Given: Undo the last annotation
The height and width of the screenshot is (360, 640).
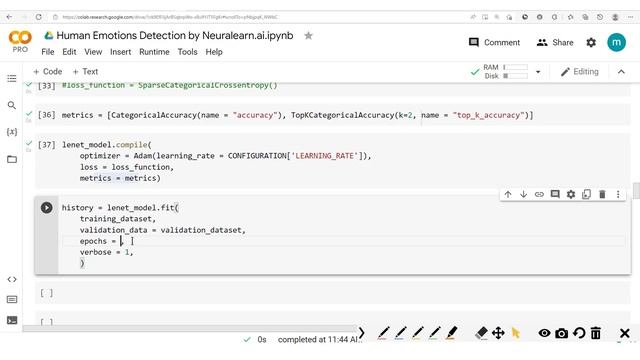Looking at the screenshot, I should pos(579,333).
